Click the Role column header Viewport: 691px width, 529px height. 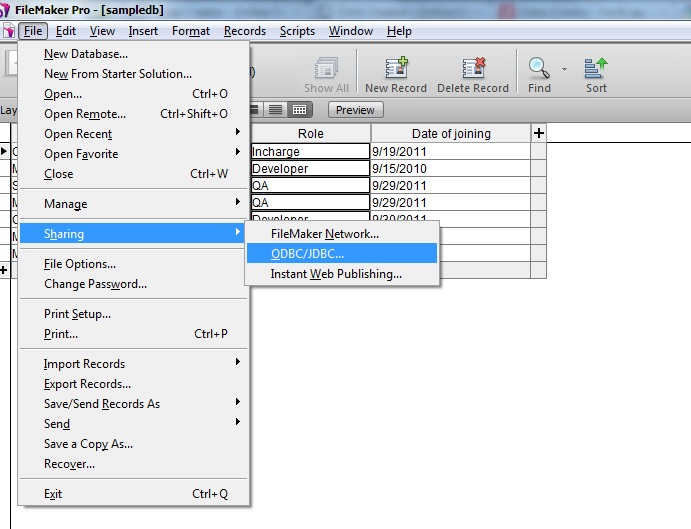coord(311,133)
